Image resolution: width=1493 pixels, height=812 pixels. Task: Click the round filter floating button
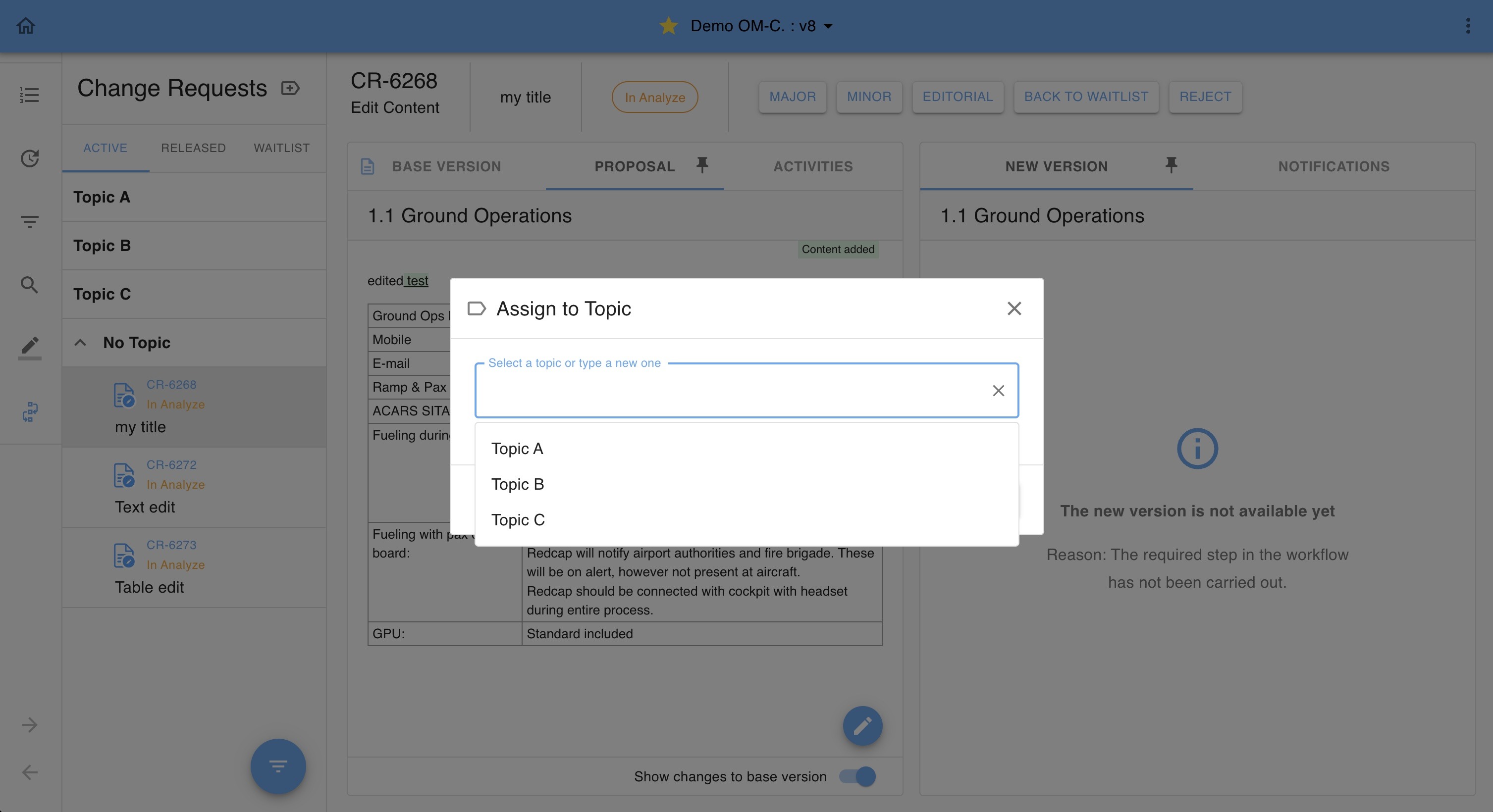[277, 766]
